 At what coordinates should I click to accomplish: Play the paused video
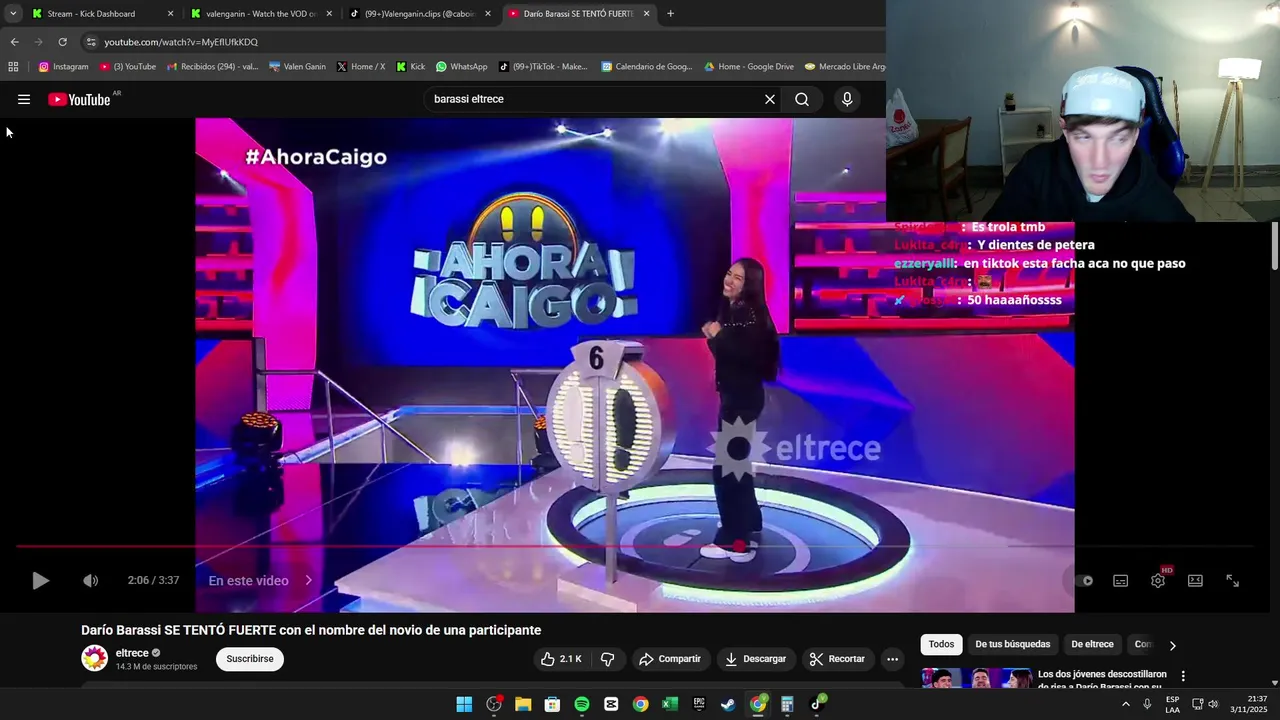click(x=40, y=580)
